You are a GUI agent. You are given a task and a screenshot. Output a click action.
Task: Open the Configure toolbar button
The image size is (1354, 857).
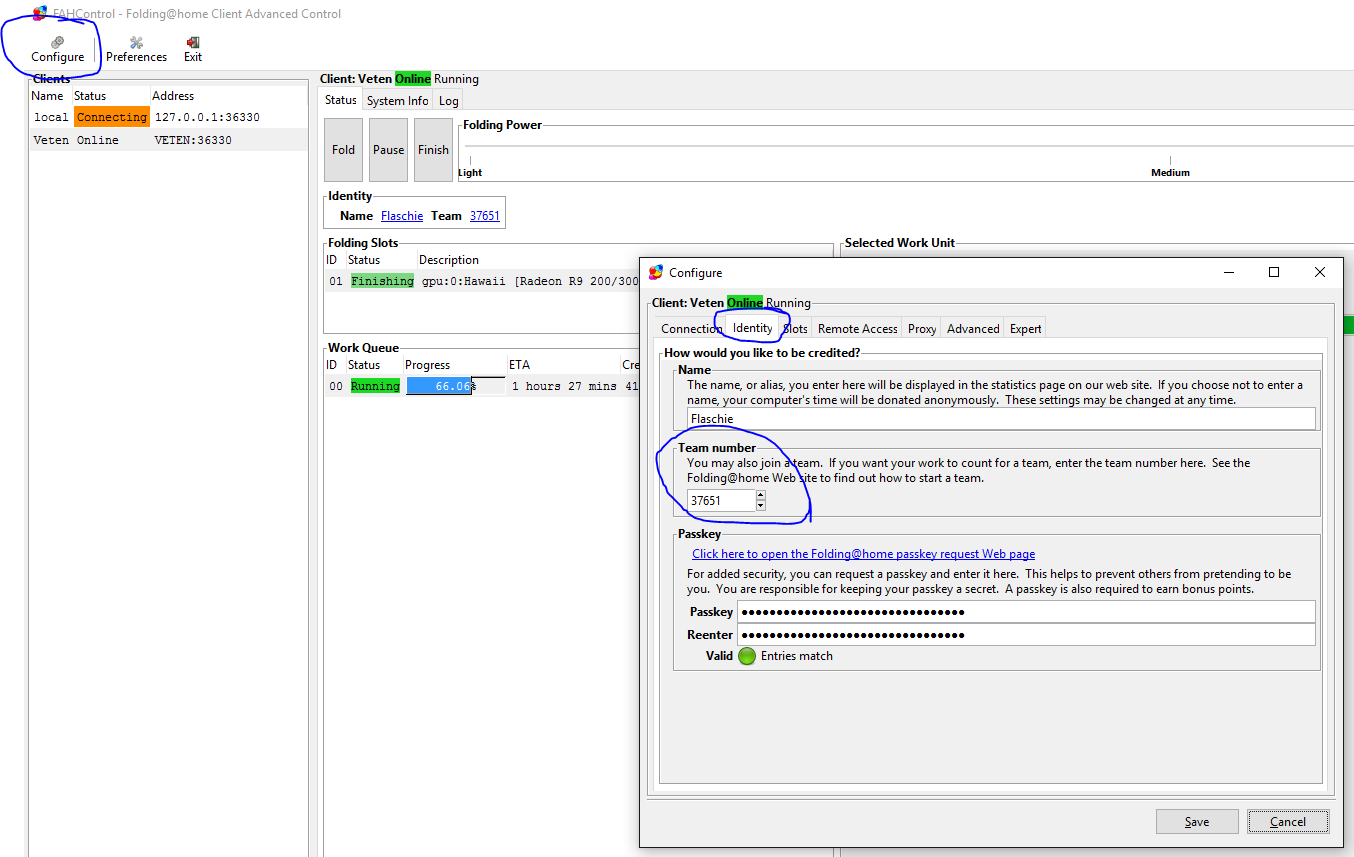click(x=57, y=49)
